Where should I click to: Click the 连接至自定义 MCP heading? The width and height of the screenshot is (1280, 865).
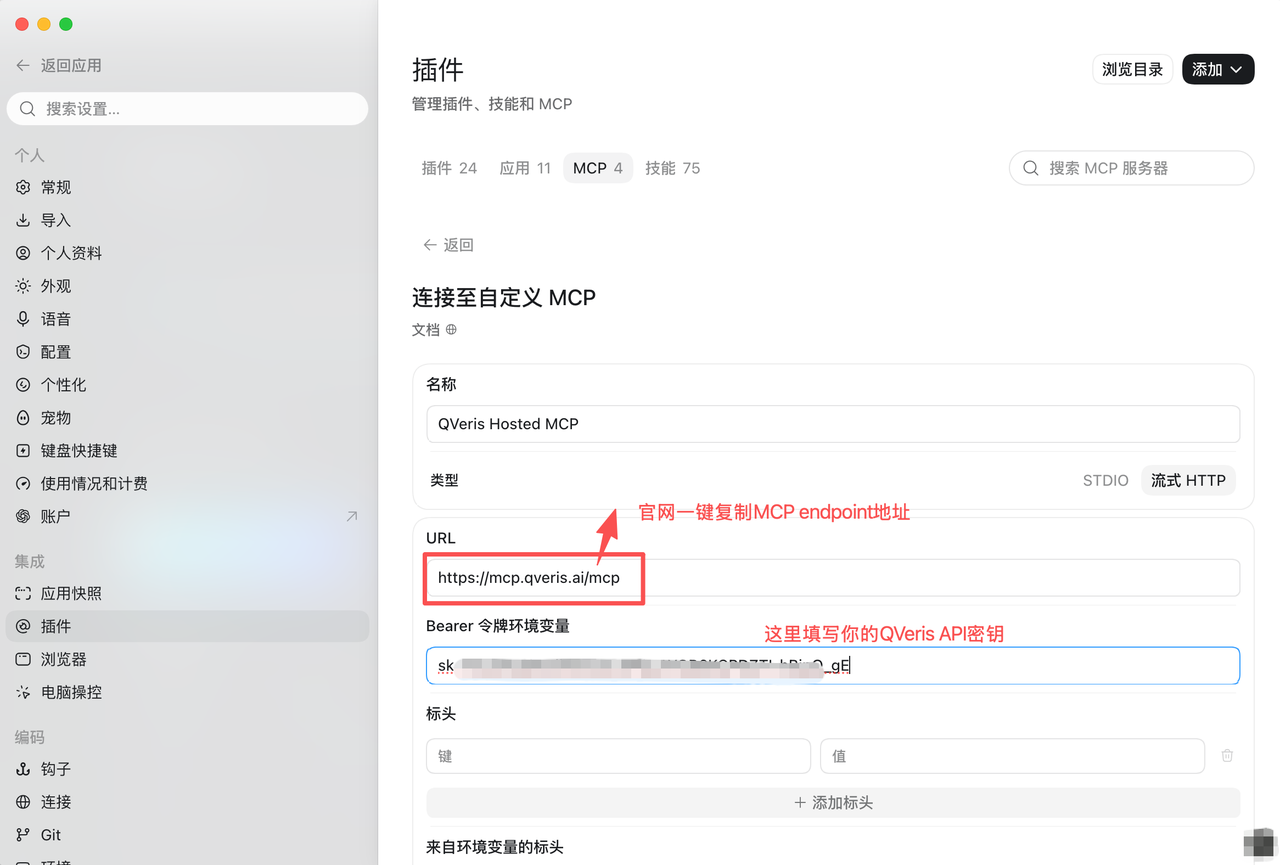pyautogui.click(x=504, y=298)
